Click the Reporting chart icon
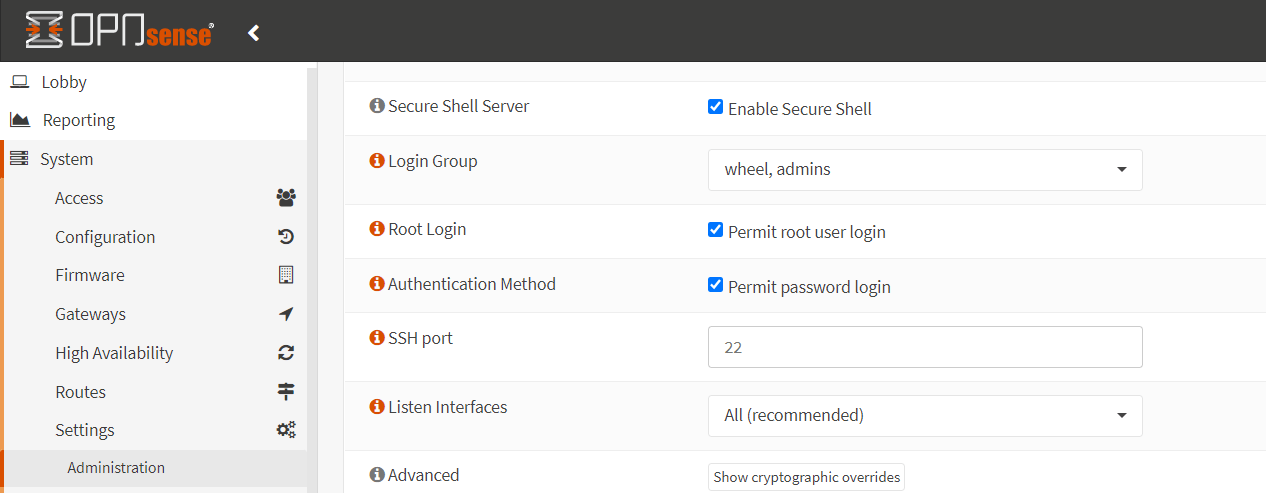 point(20,120)
